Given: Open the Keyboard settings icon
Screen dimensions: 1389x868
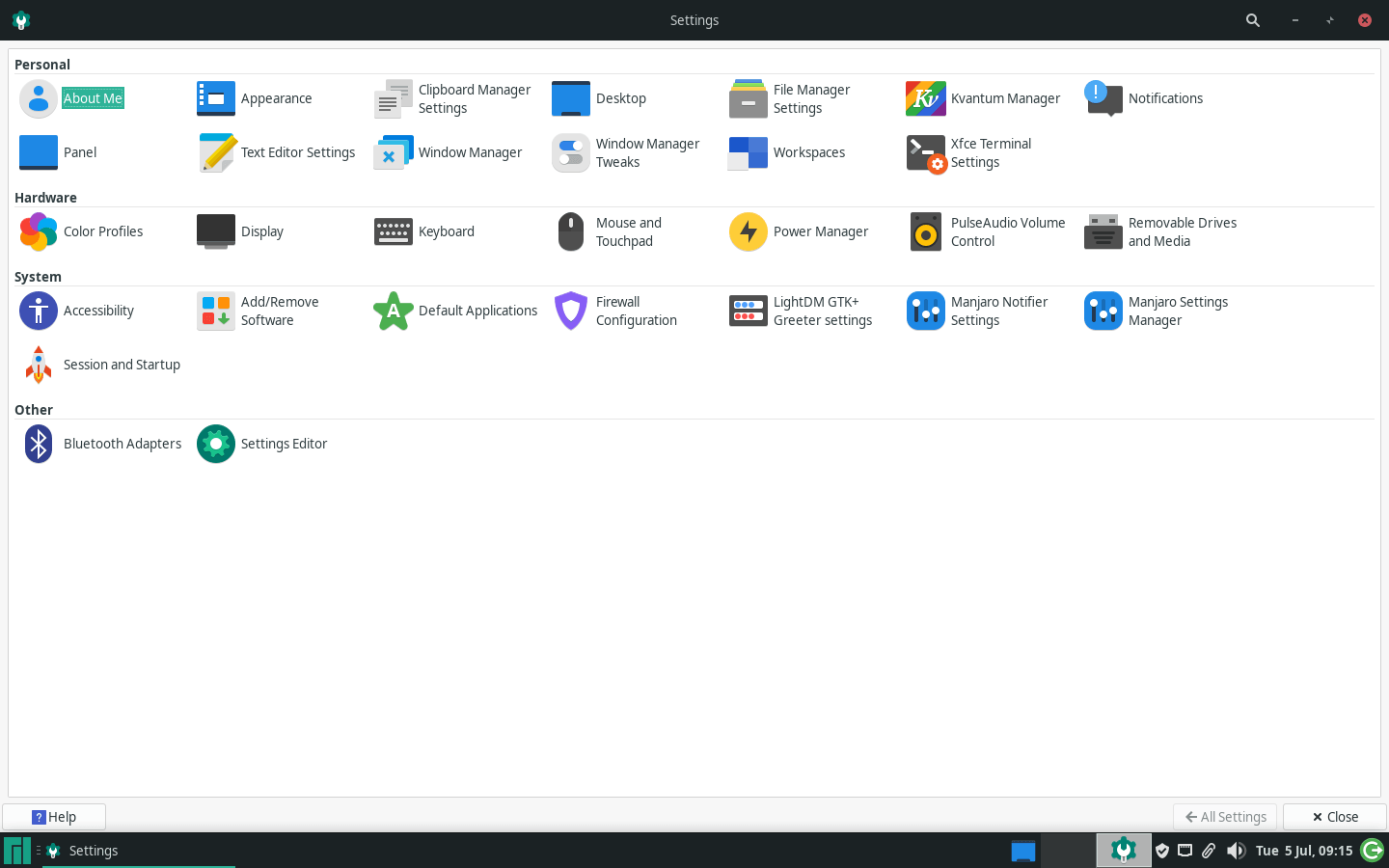Looking at the screenshot, I should coord(394,231).
